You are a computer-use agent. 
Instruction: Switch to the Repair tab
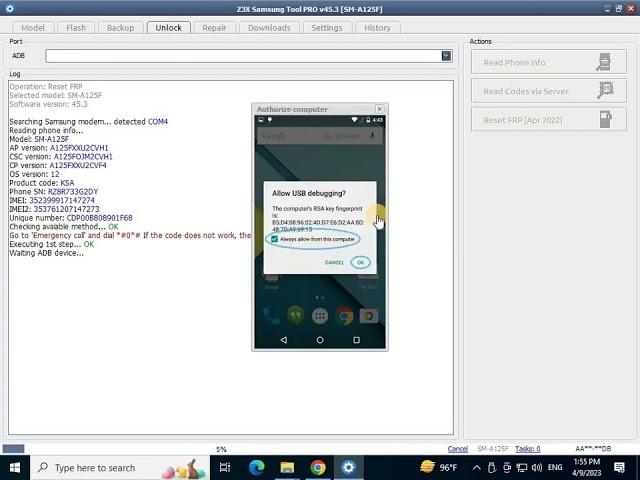point(214,28)
